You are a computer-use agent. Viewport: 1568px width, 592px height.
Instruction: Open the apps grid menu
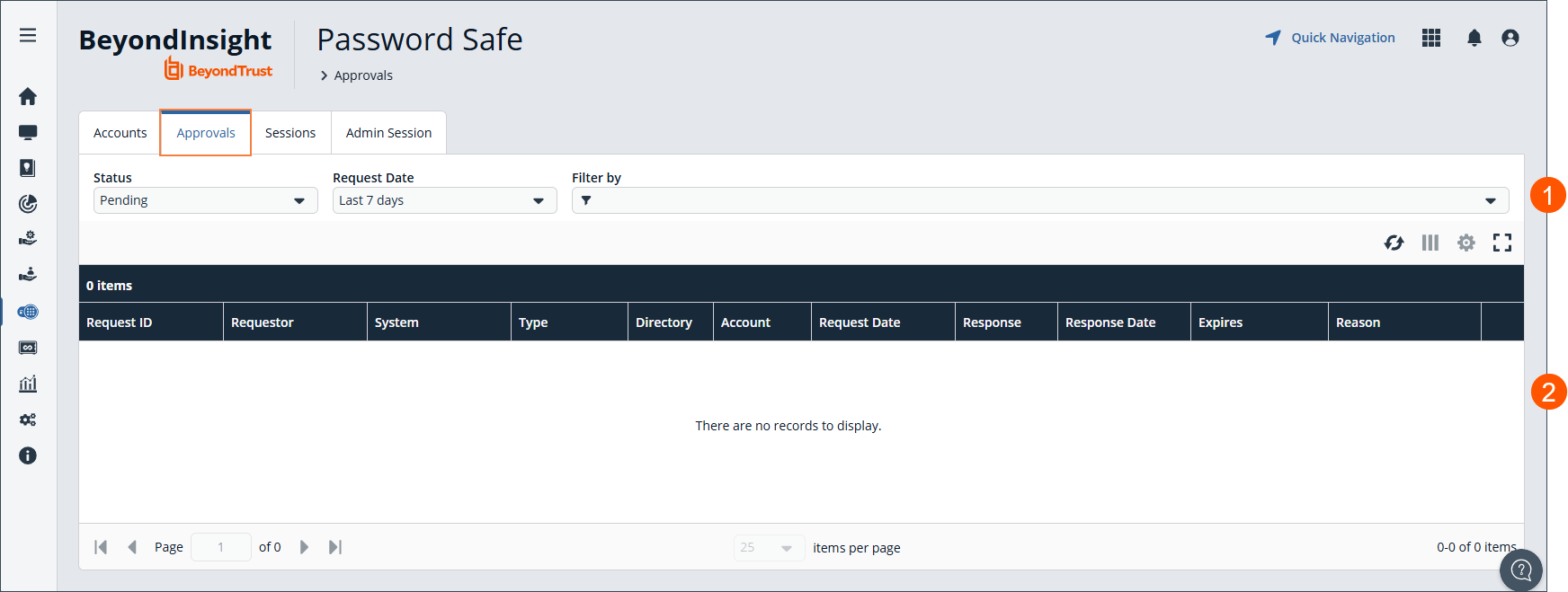pos(1431,38)
